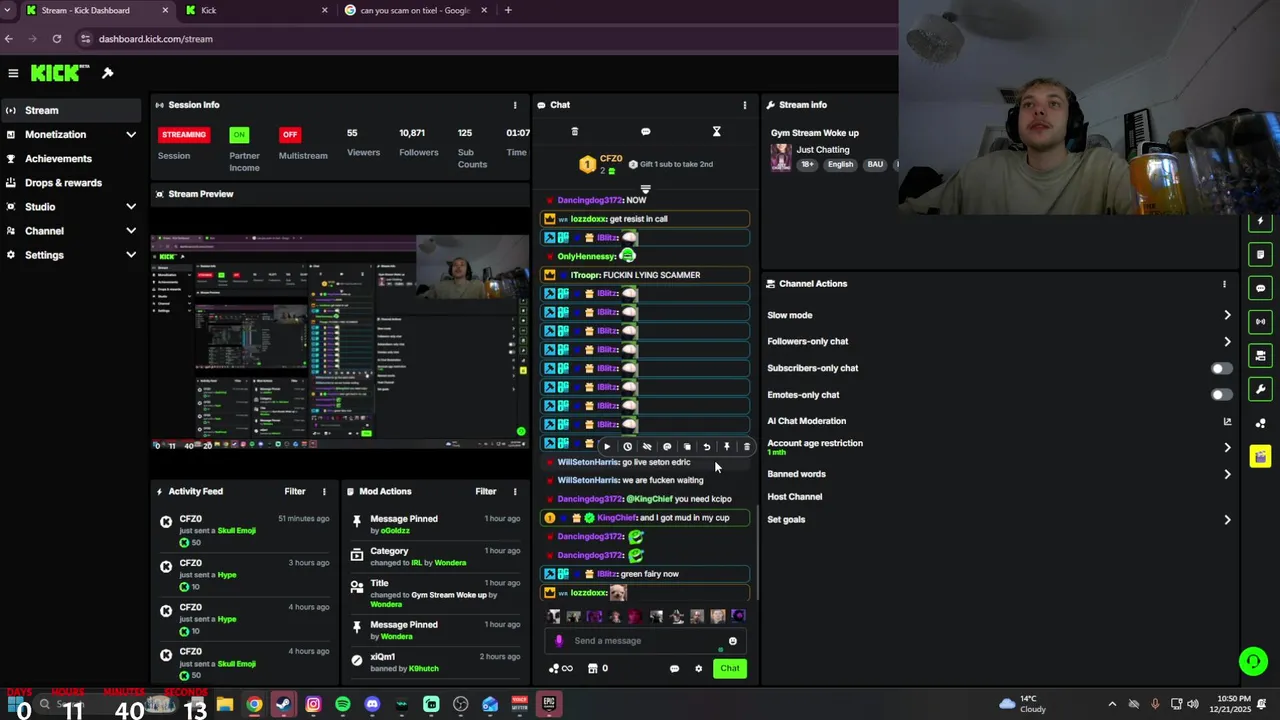Click the green Chat send button
Image resolution: width=1280 pixels, height=720 pixels.
[x=730, y=668]
